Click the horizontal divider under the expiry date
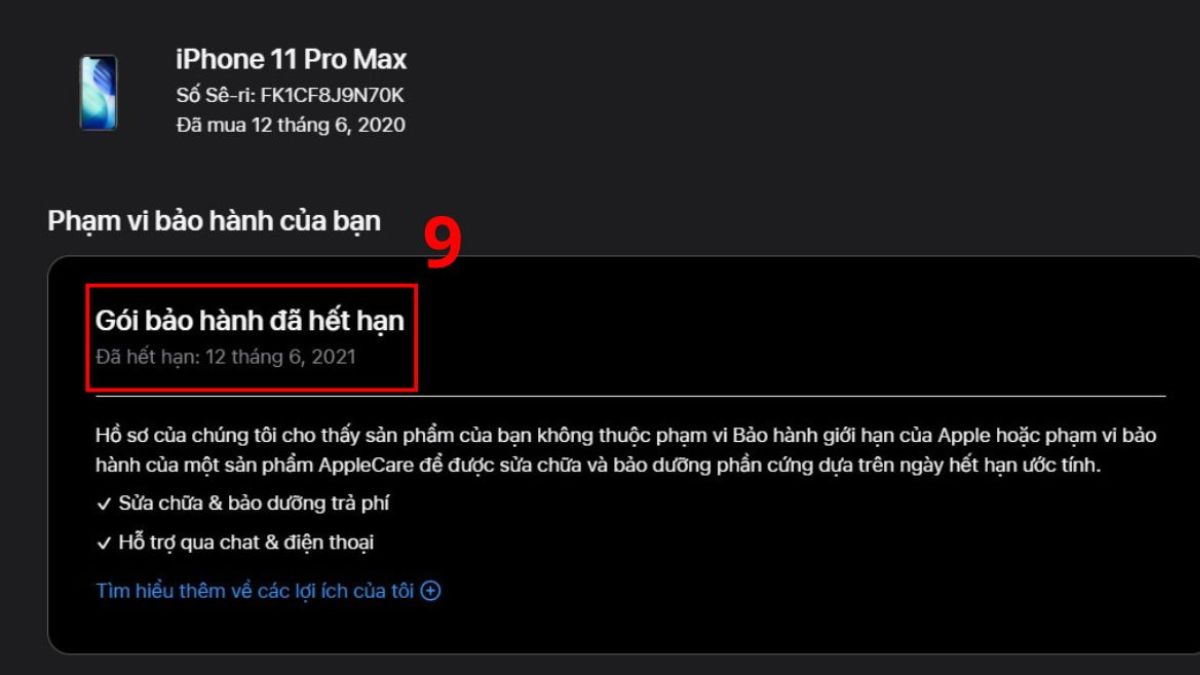The width and height of the screenshot is (1200, 675). [x=630, y=397]
